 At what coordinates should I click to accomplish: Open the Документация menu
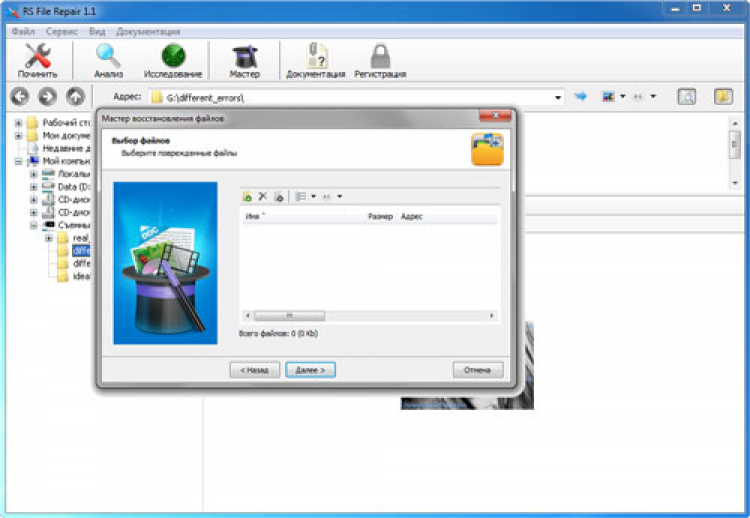click(148, 32)
